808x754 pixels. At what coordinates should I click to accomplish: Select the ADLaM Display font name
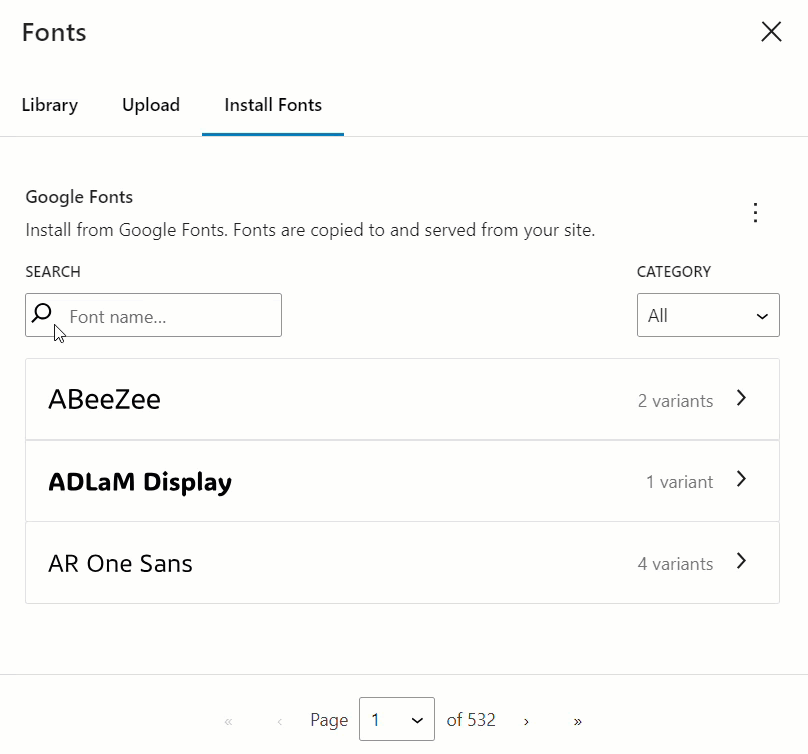(140, 482)
